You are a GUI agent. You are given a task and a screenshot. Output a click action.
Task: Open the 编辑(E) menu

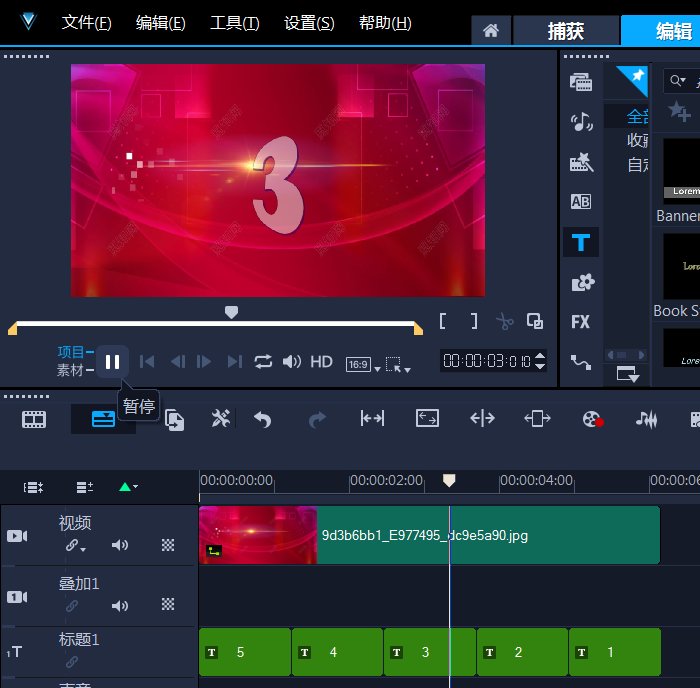coord(161,23)
